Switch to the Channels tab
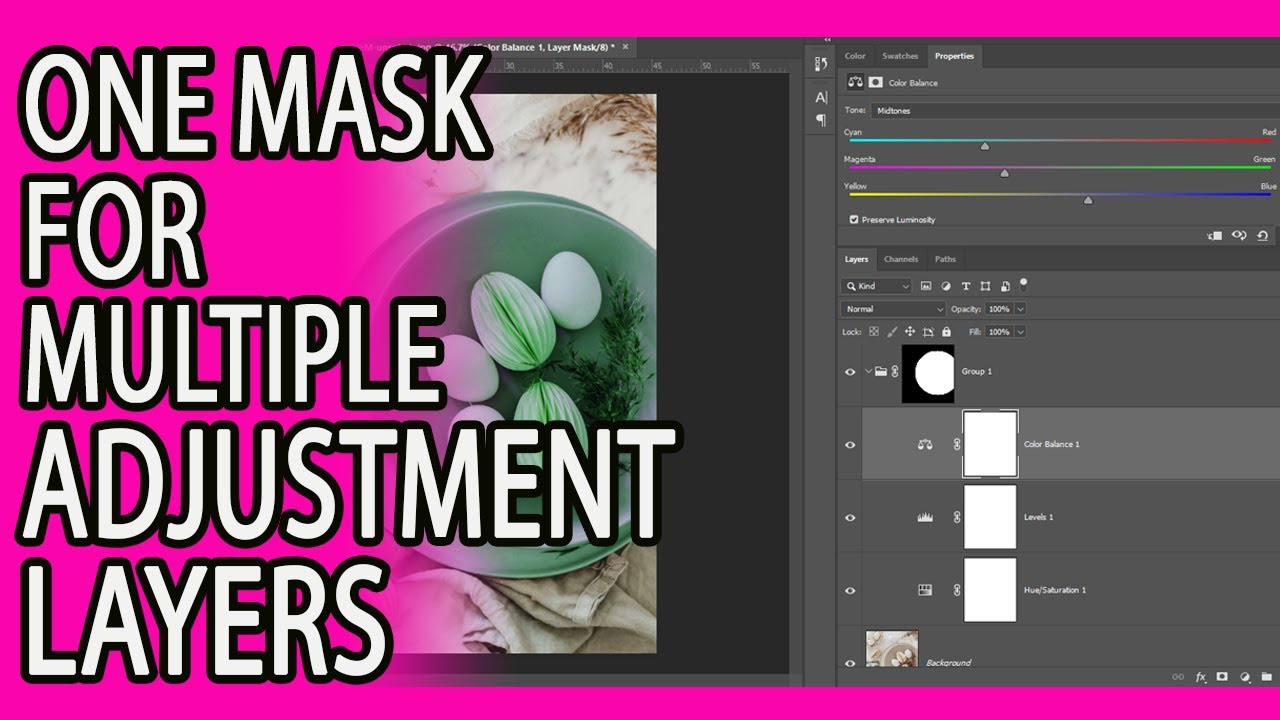Screen dimensions: 1280x720 point(901,259)
